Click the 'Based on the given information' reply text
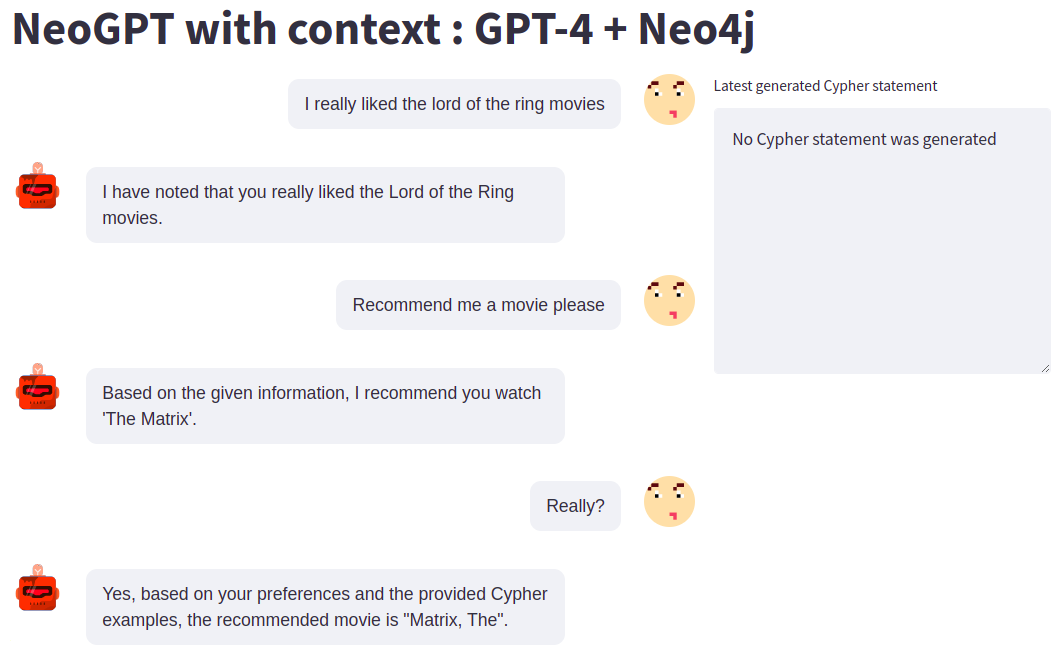Screen dimensions: 1062x663 (x=321, y=394)
